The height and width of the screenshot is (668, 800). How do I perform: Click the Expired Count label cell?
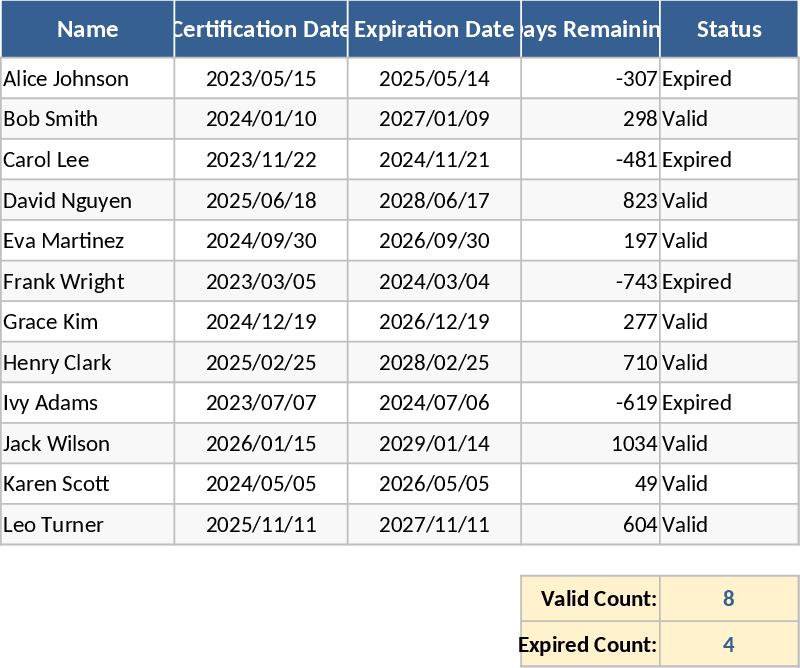click(x=590, y=644)
